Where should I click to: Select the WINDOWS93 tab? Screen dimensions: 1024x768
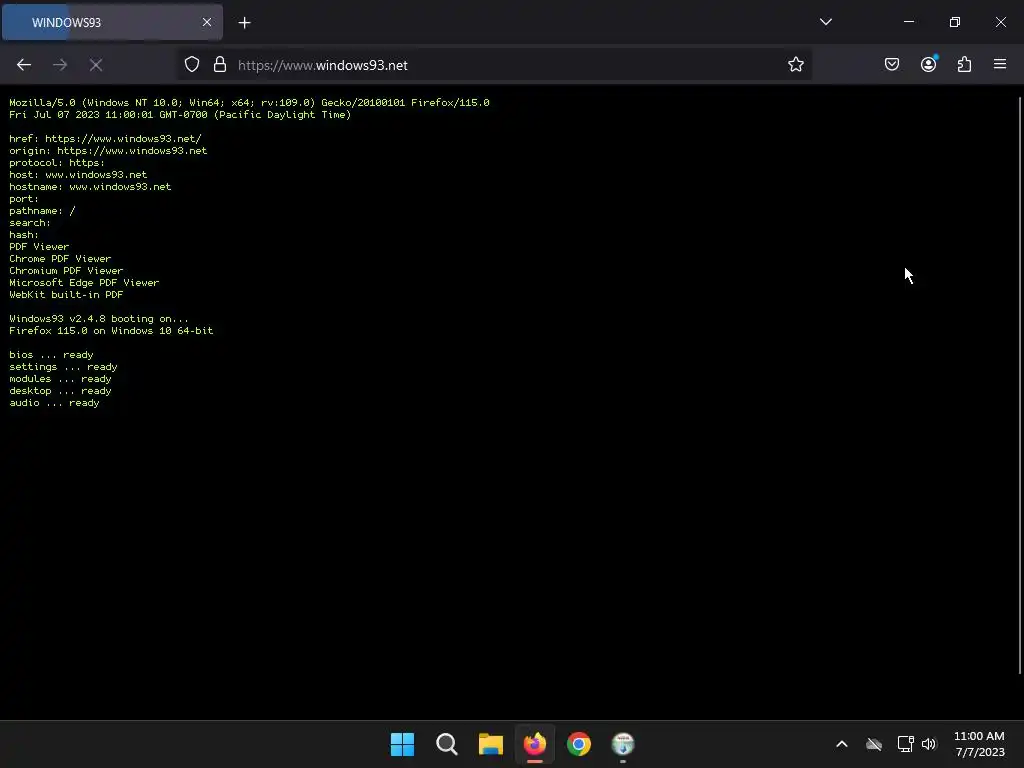(x=112, y=22)
